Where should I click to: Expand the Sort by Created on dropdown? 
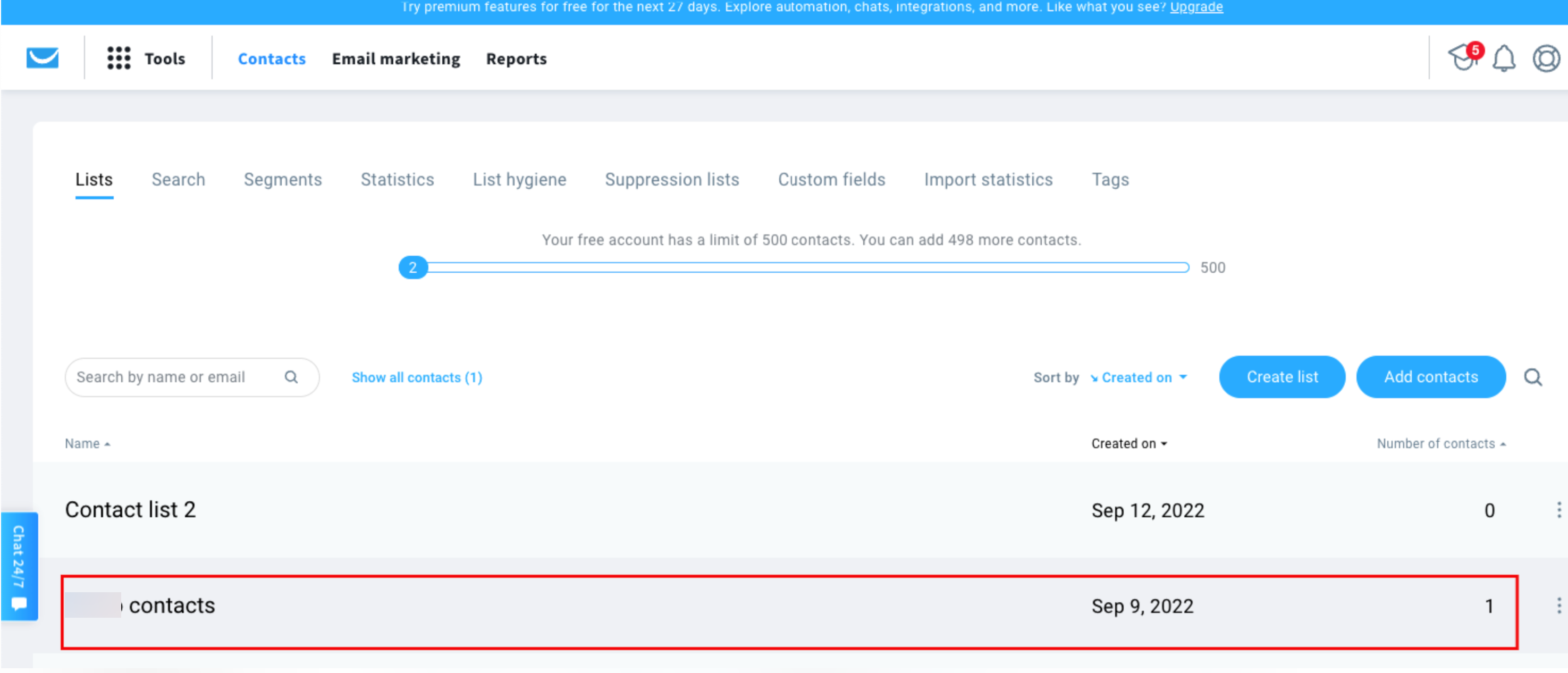pos(1138,377)
